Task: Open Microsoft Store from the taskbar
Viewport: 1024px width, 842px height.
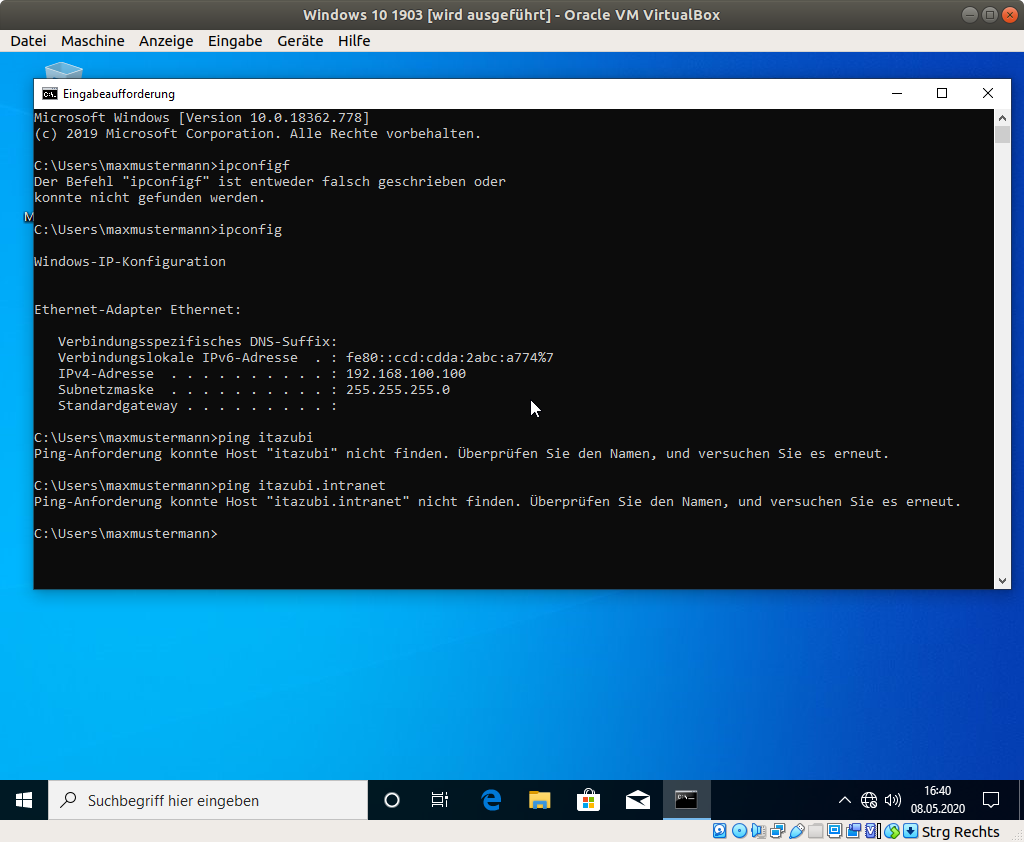Action: click(588, 800)
